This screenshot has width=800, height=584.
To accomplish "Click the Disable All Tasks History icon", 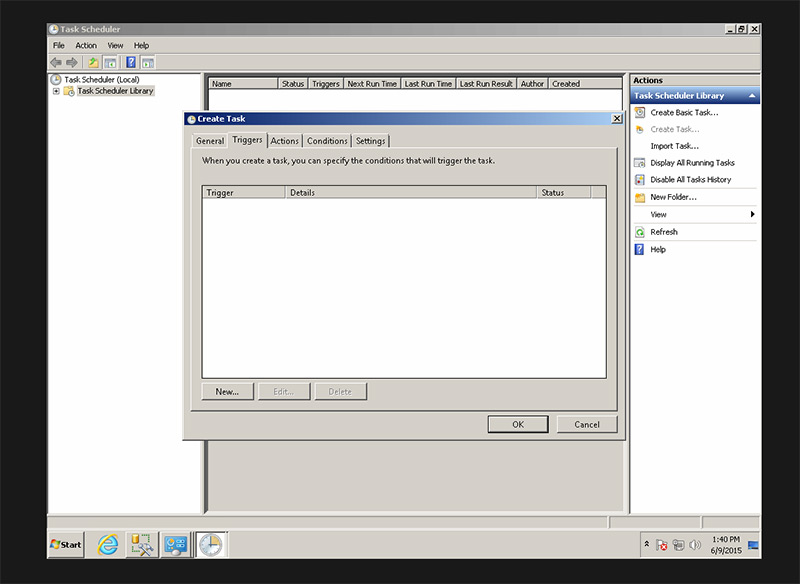I will tap(640, 180).
